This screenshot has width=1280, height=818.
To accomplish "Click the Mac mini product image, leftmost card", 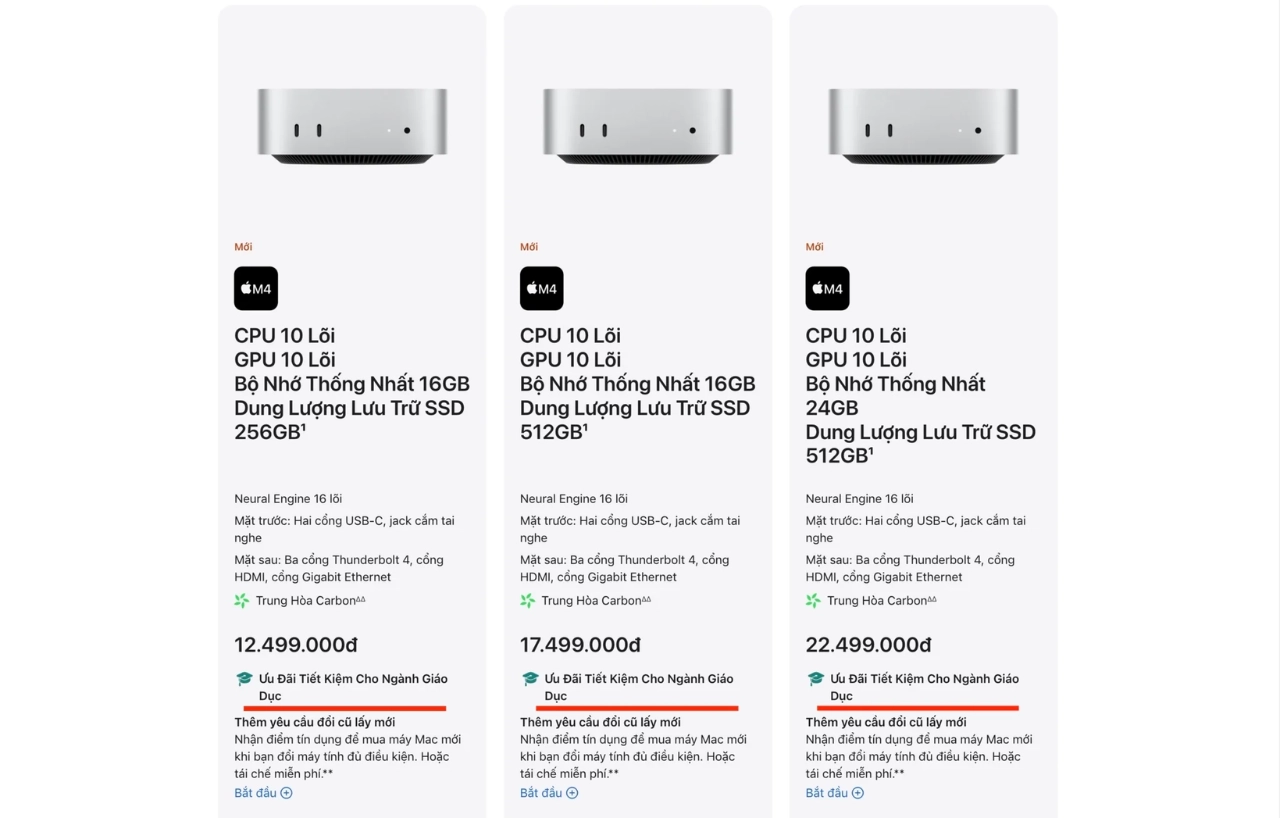I will click(x=352, y=125).
